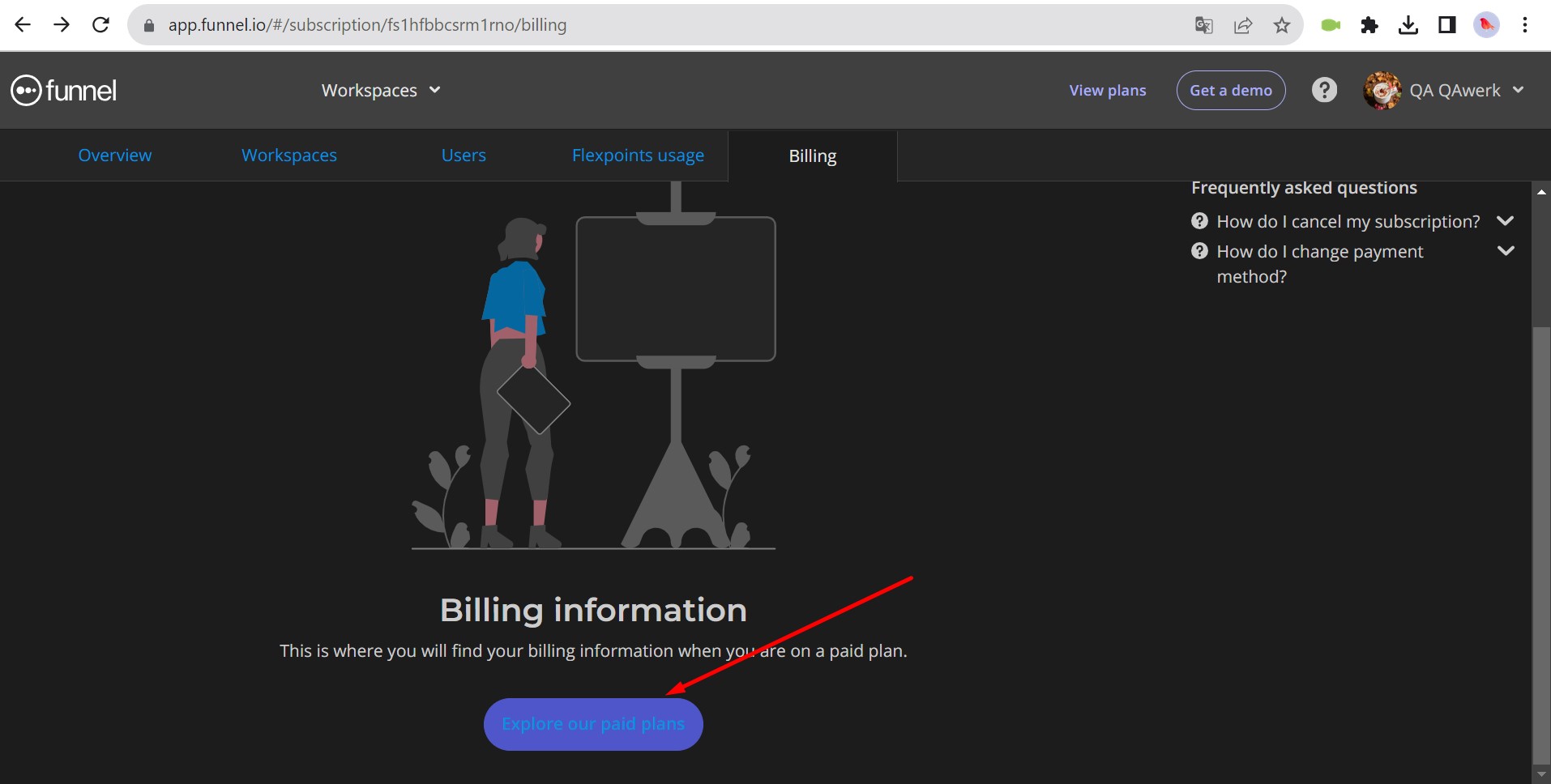
Task: Click the scrollbar up arrow
Action: [x=1540, y=192]
